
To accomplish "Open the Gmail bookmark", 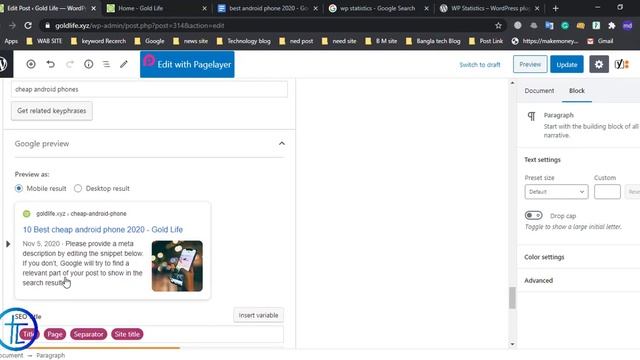I will point(600,41).
